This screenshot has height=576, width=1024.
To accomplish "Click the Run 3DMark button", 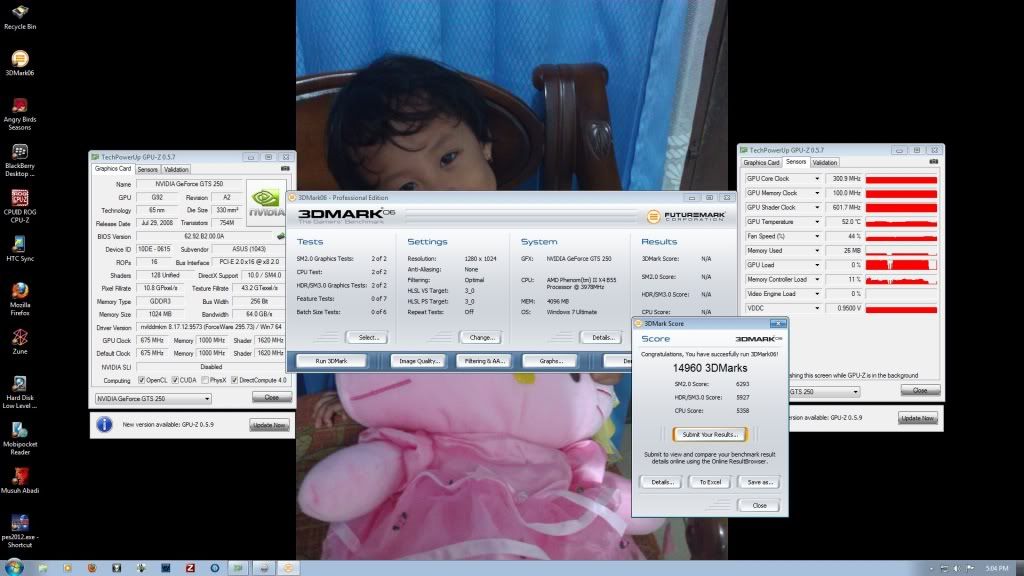I will (x=331, y=360).
